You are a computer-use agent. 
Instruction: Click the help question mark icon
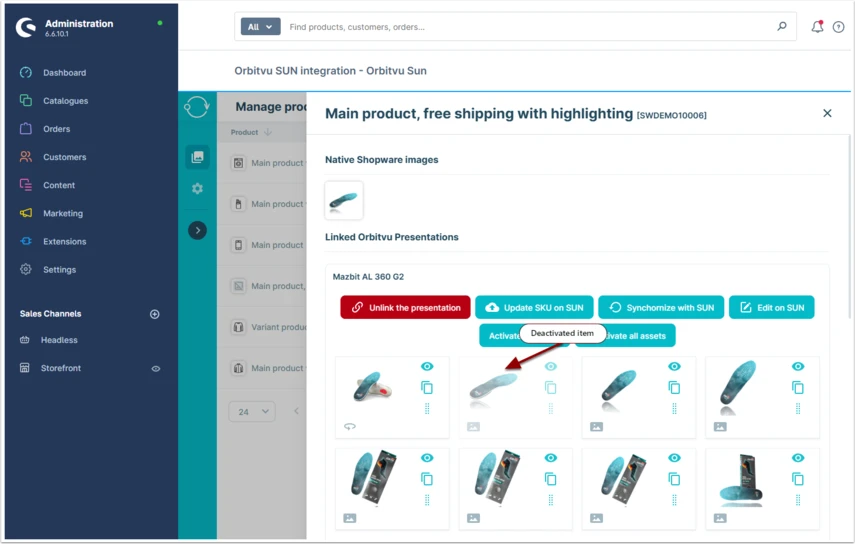(839, 27)
